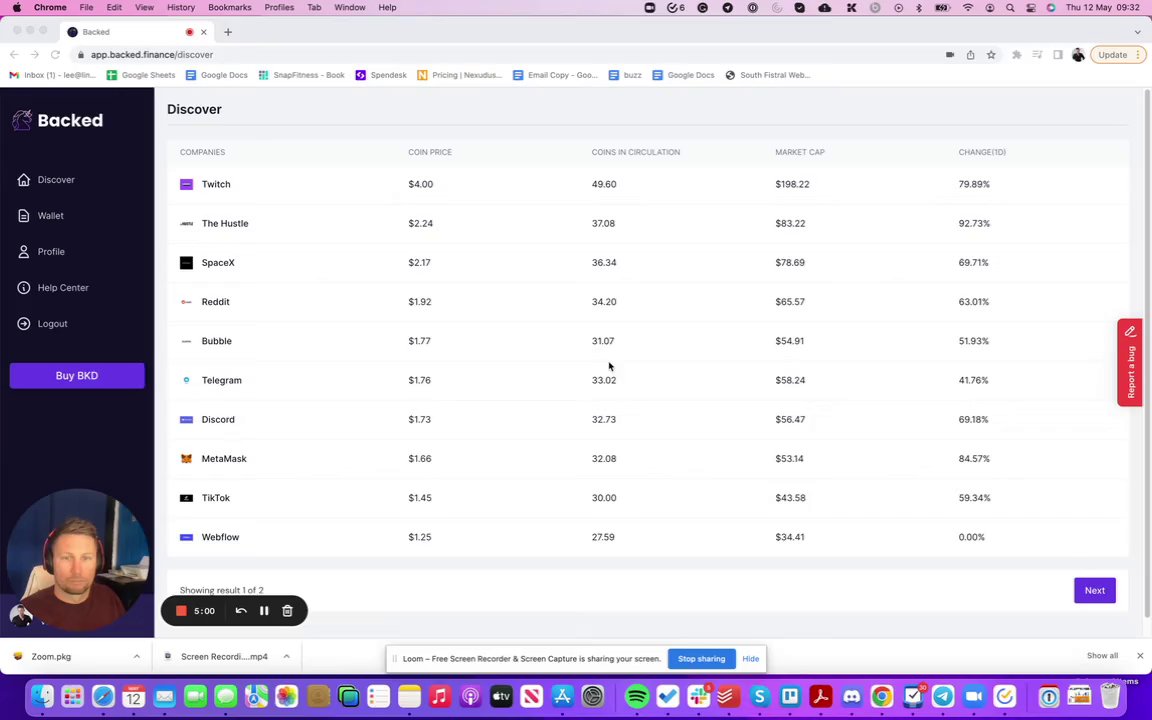The width and height of the screenshot is (1152, 720).
Task: Open the Report a bug tab
Action: [x=1130, y=362]
